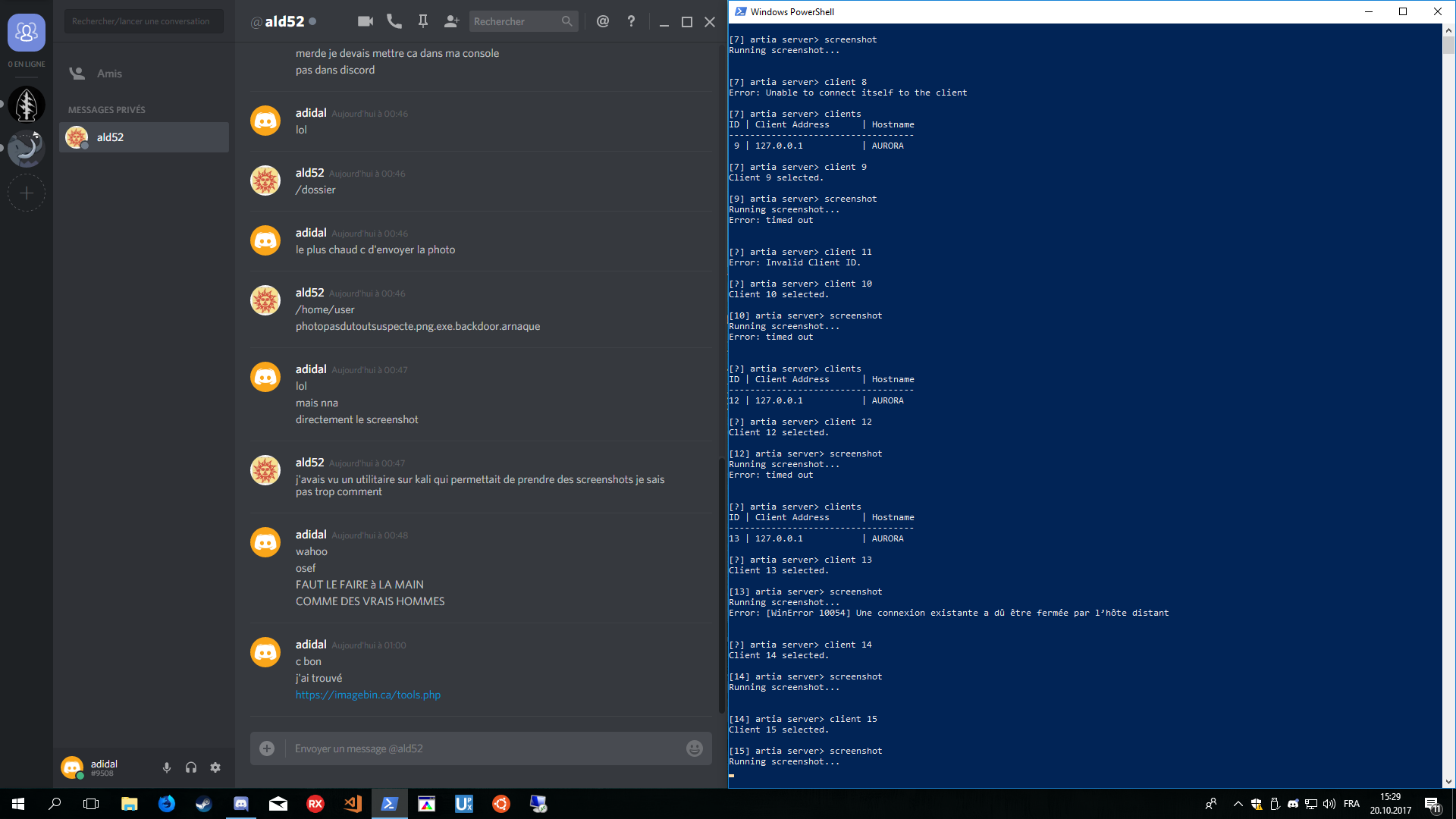Screen dimensions: 1456x819
Task: Open Action Center notifications
Action: [1432, 804]
